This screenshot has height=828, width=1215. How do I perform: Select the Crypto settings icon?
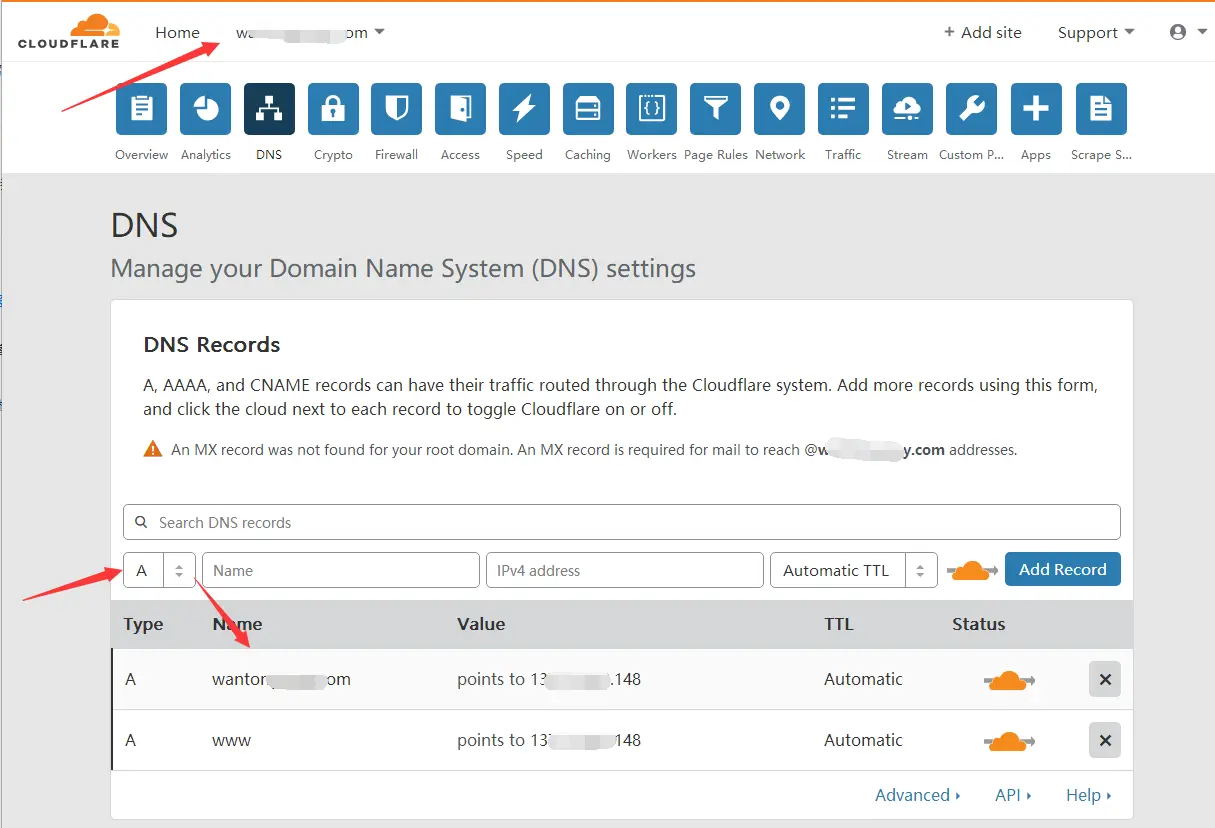332,109
